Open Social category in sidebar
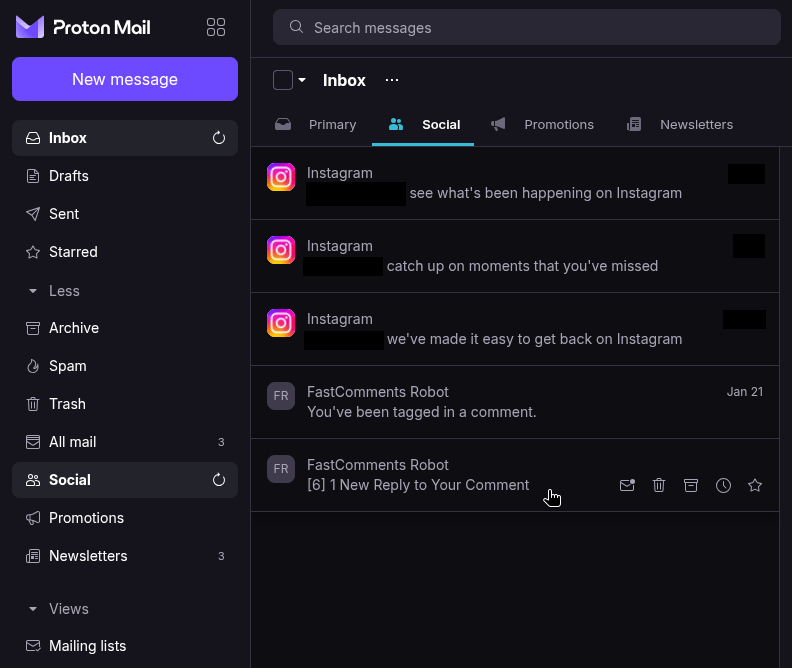792x668 pixels. click(125, 480)
